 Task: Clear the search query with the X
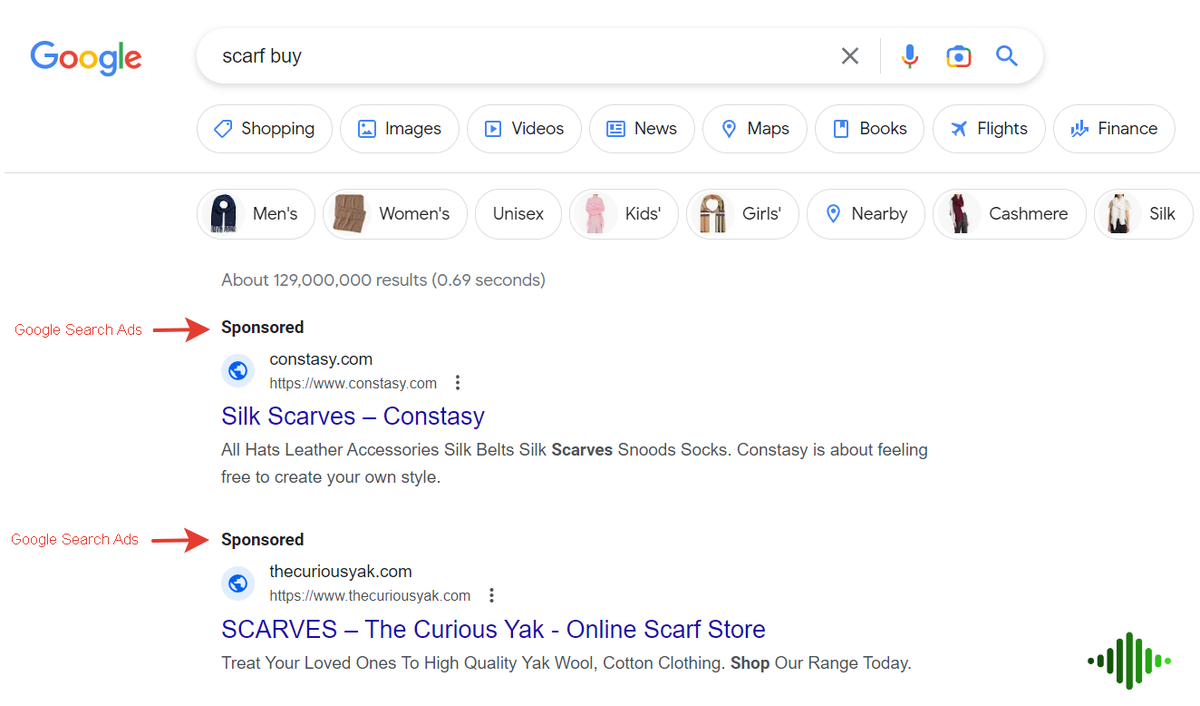(x=850, y=56)
